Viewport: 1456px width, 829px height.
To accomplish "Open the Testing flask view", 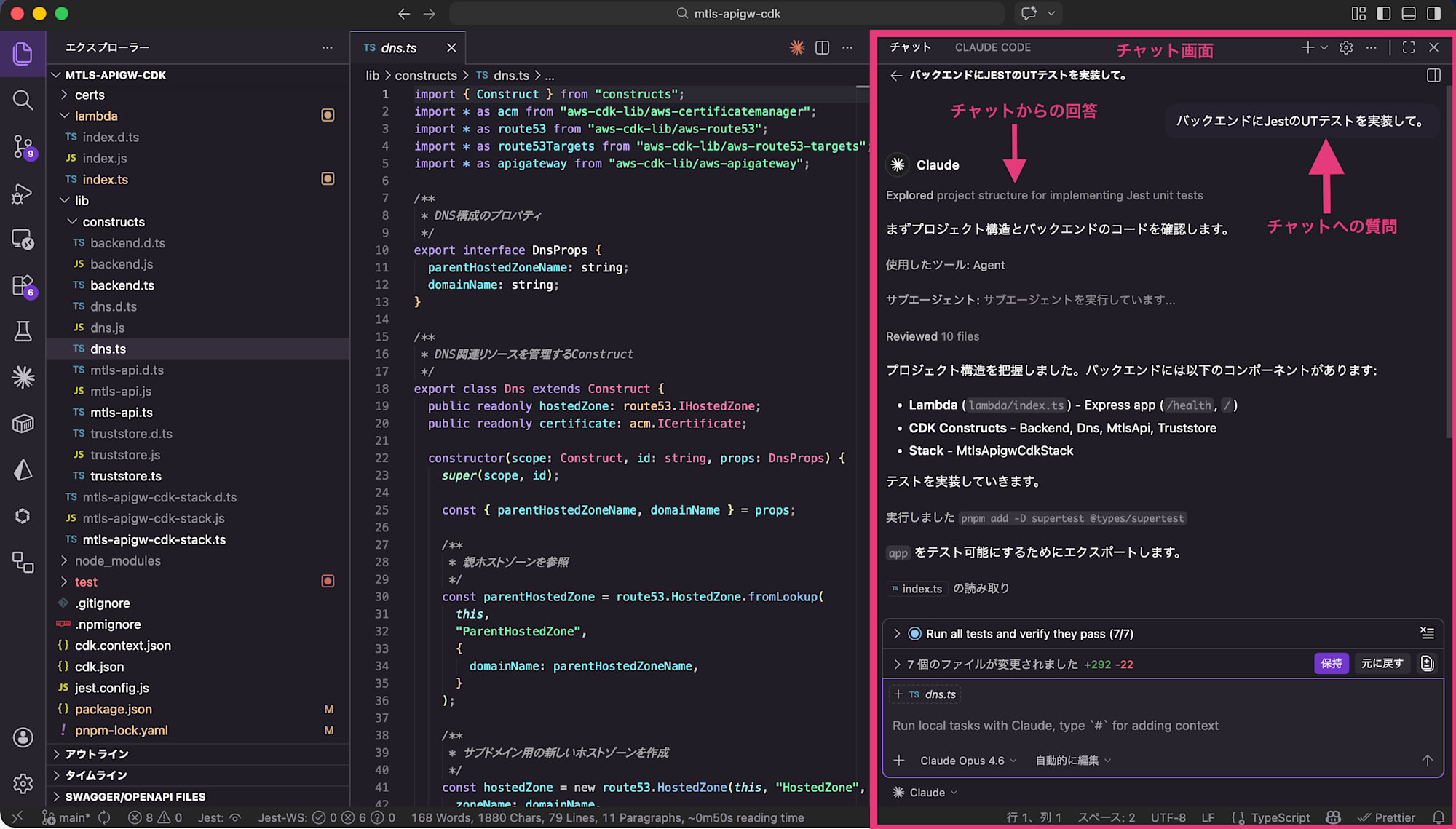I will tap(23, 331).
